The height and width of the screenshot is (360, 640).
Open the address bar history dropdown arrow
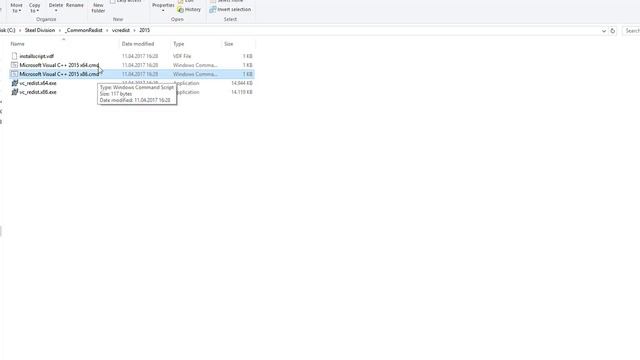tap(604, 31)
